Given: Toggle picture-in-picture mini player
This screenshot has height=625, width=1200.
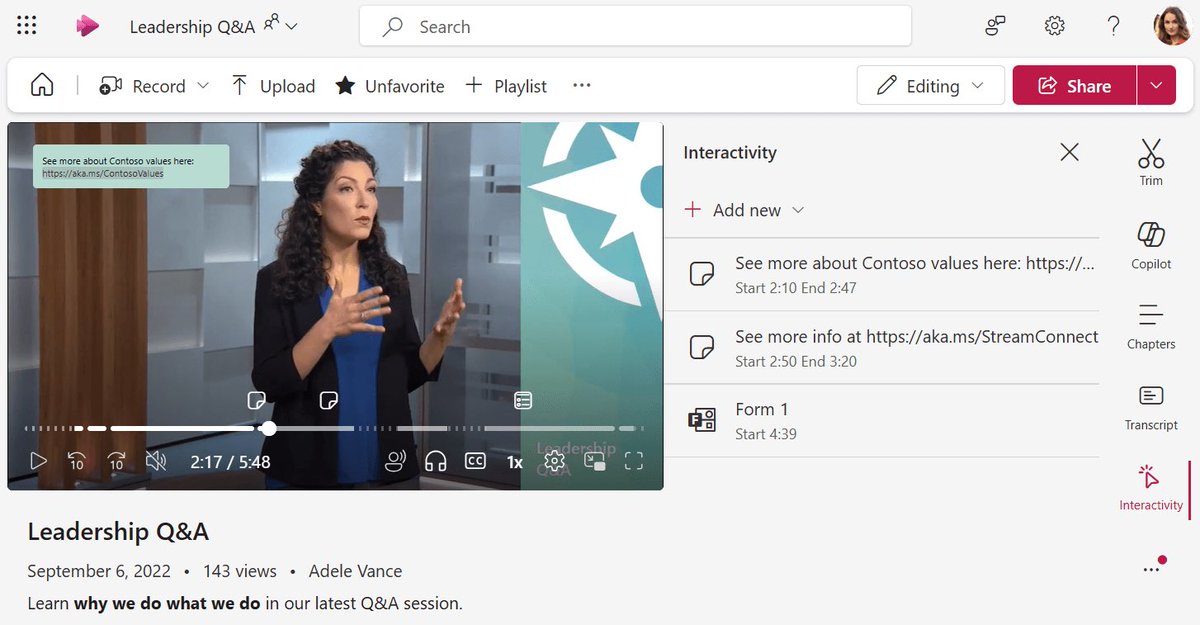Looking at the screenshot, I should (595, 461).
